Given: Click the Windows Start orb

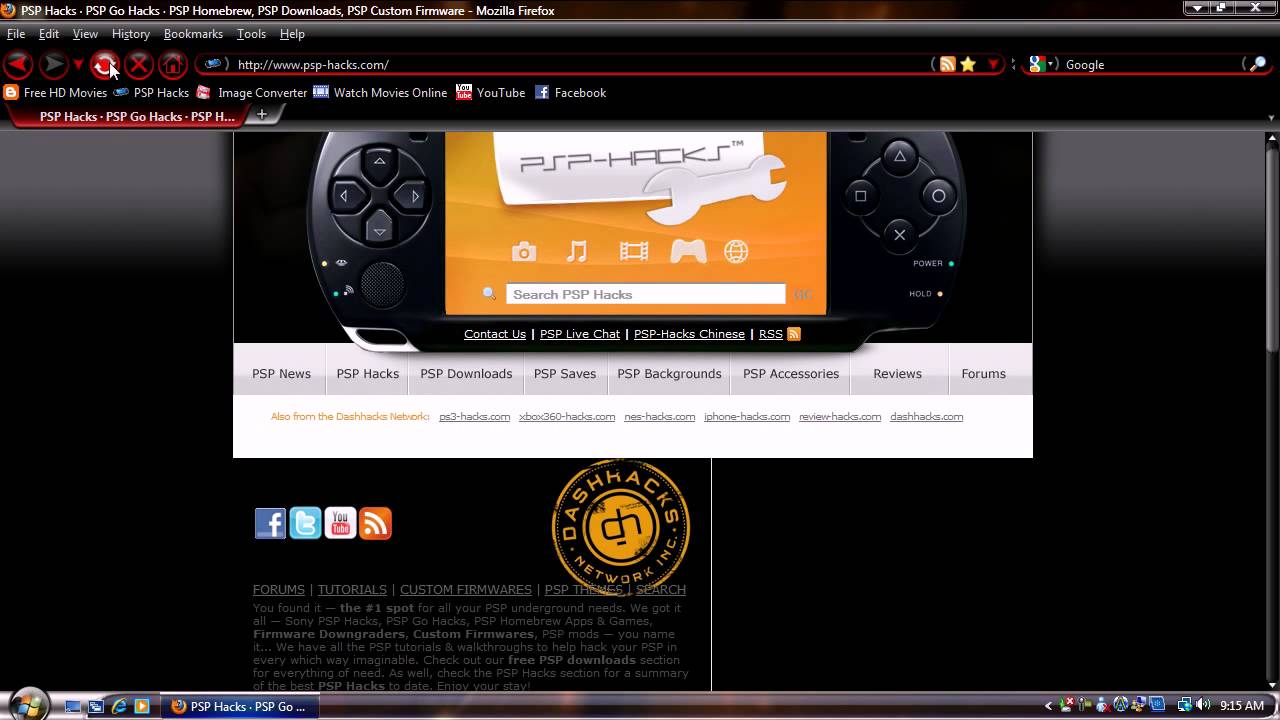Looking at the screenshot, I should click(x=28, y=704).
